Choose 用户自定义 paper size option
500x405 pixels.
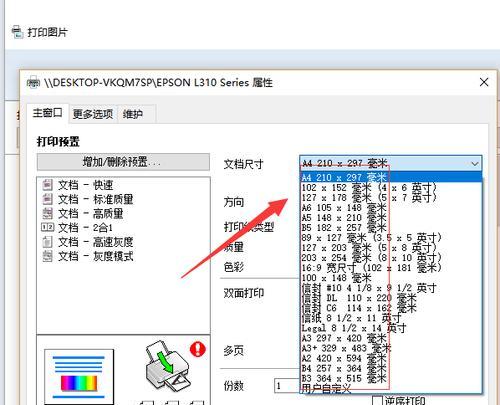pos(326,388)
